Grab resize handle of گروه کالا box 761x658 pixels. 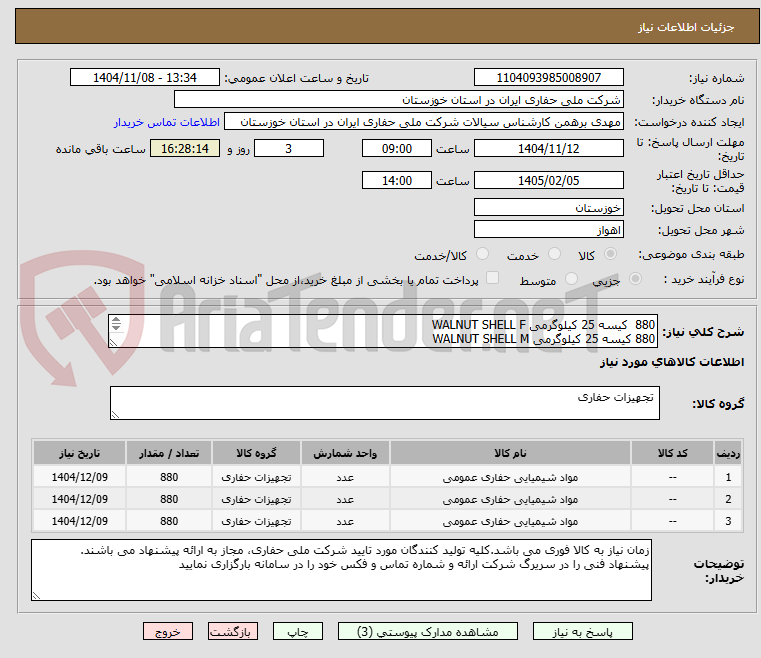(115, 414)
